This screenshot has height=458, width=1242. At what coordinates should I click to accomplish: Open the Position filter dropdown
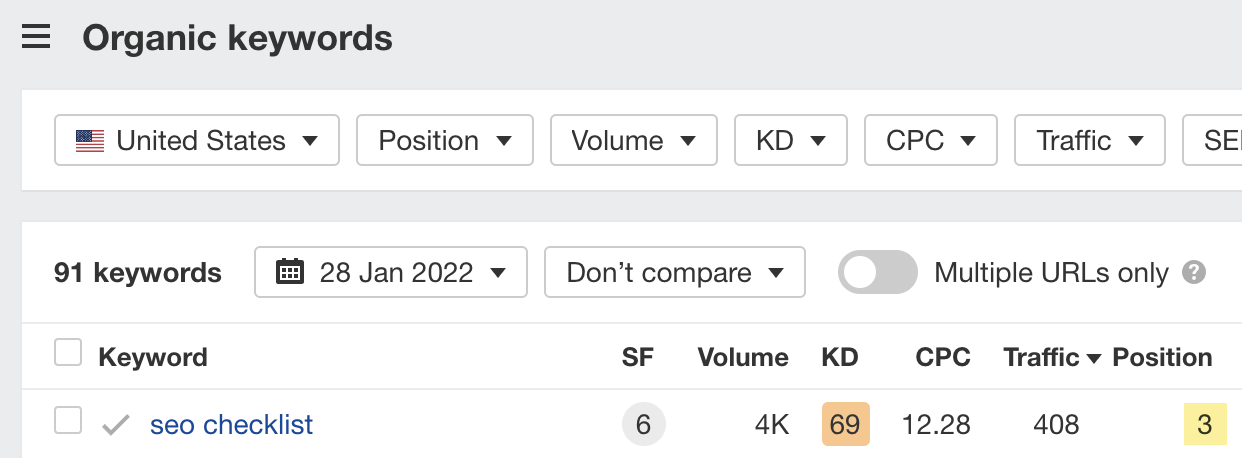444,141
